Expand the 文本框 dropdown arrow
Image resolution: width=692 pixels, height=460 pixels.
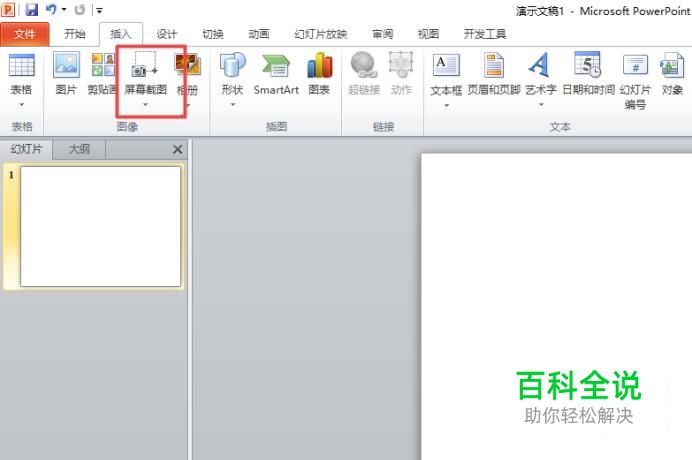pyautogui.click(x=447, y=106)
